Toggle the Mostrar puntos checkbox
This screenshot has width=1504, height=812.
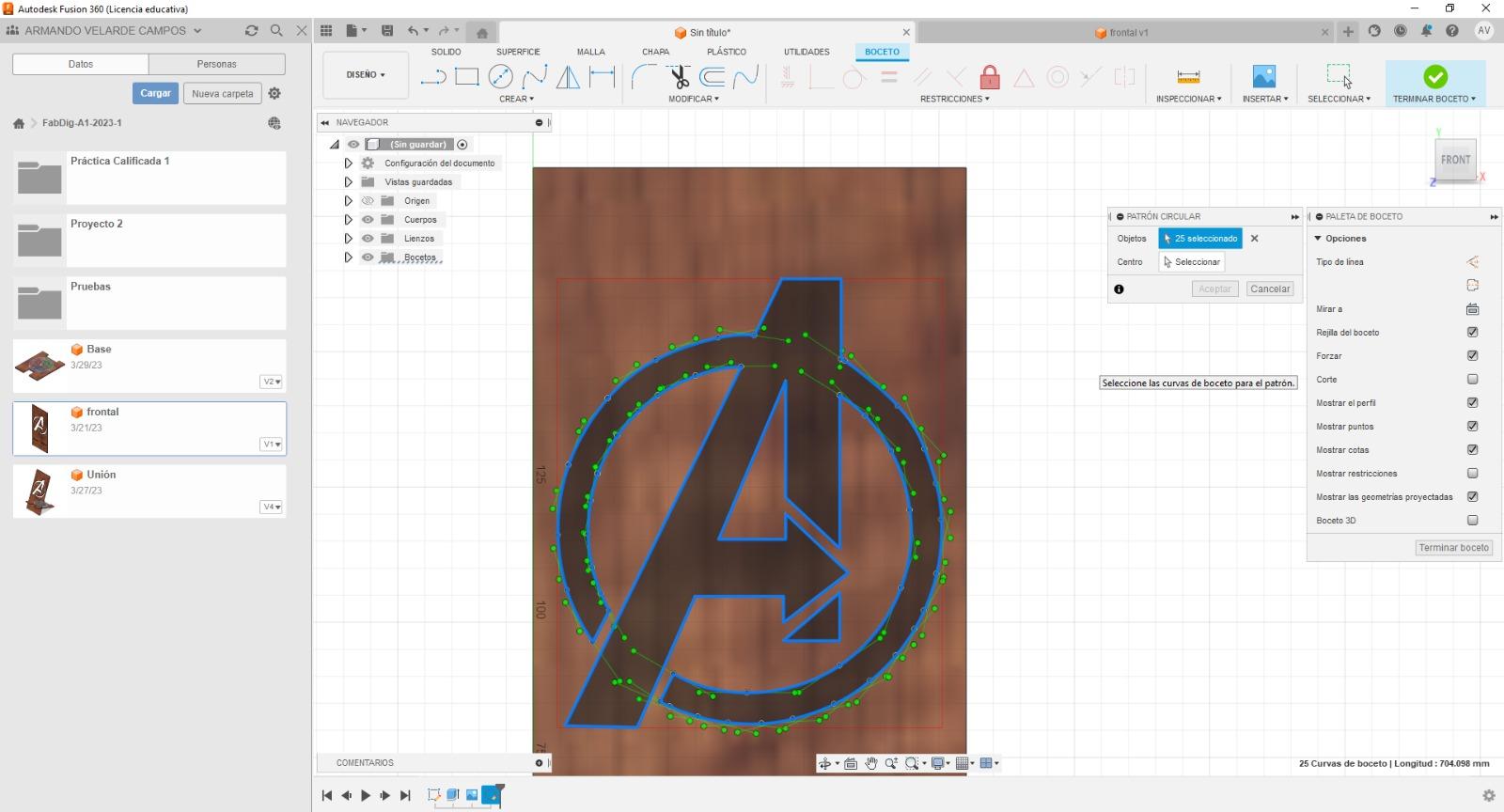click(1473, 427)
